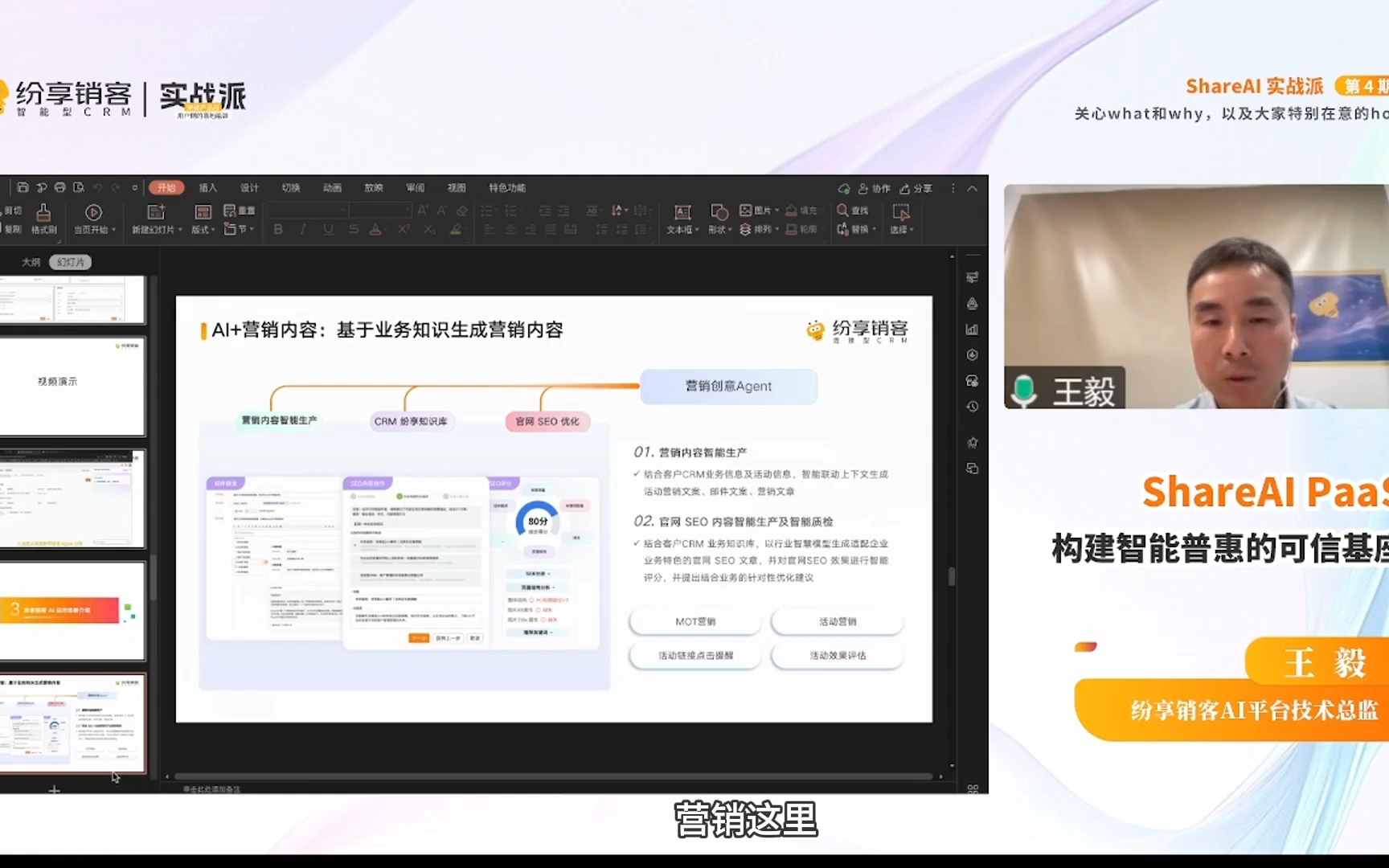
Task: Open the font name combo box
Action: tap(307, 210)
